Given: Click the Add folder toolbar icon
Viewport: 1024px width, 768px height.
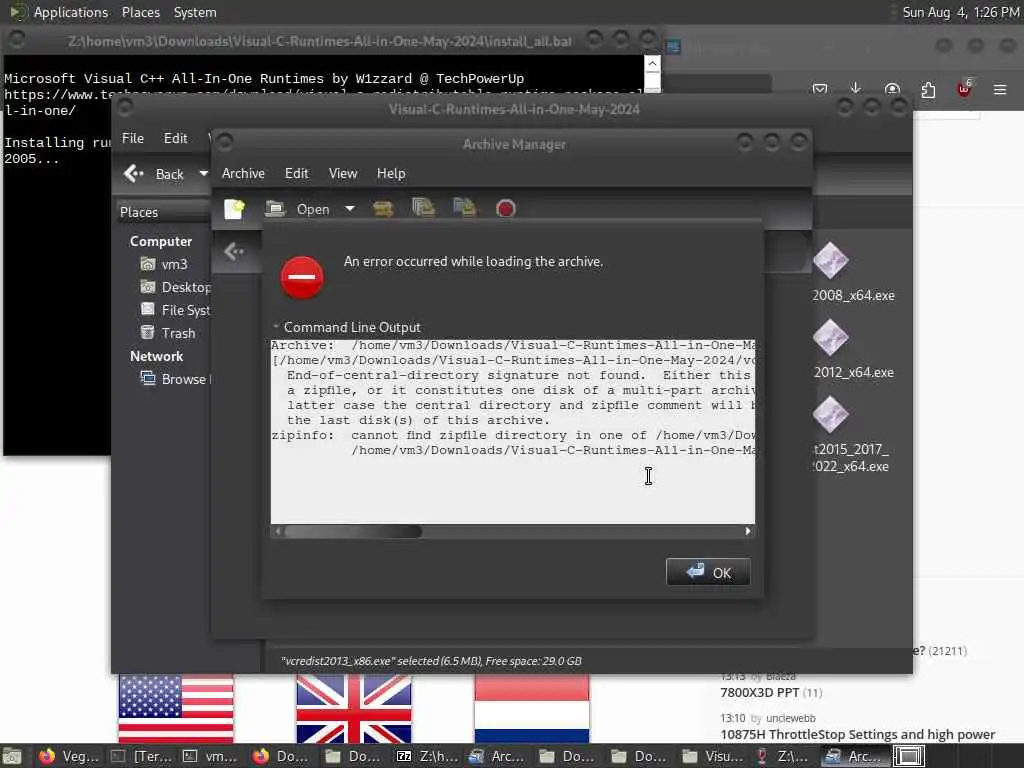Looking at the screenshot, I should (x=464, y=208).
